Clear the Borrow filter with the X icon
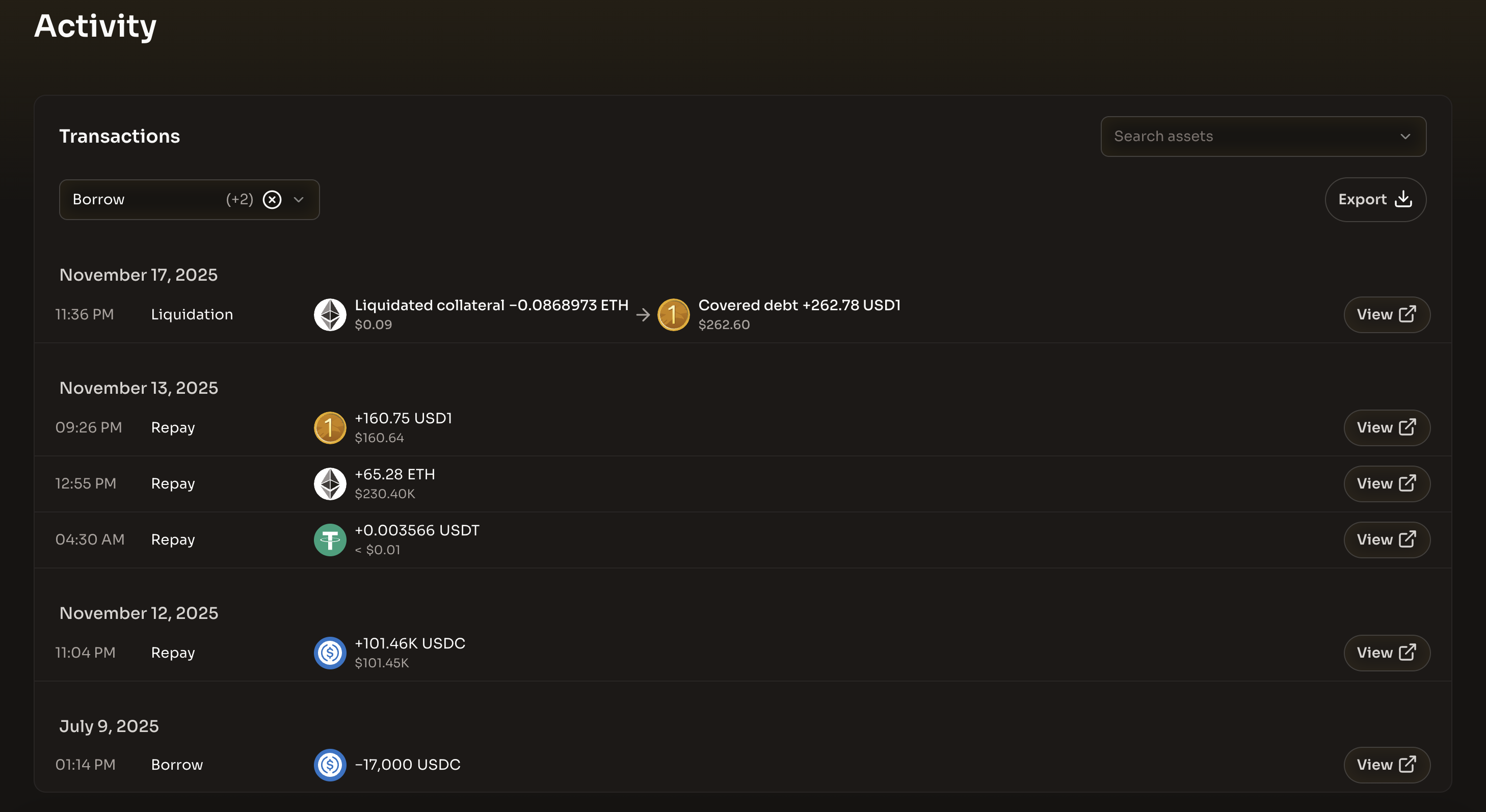 [272, 200]
